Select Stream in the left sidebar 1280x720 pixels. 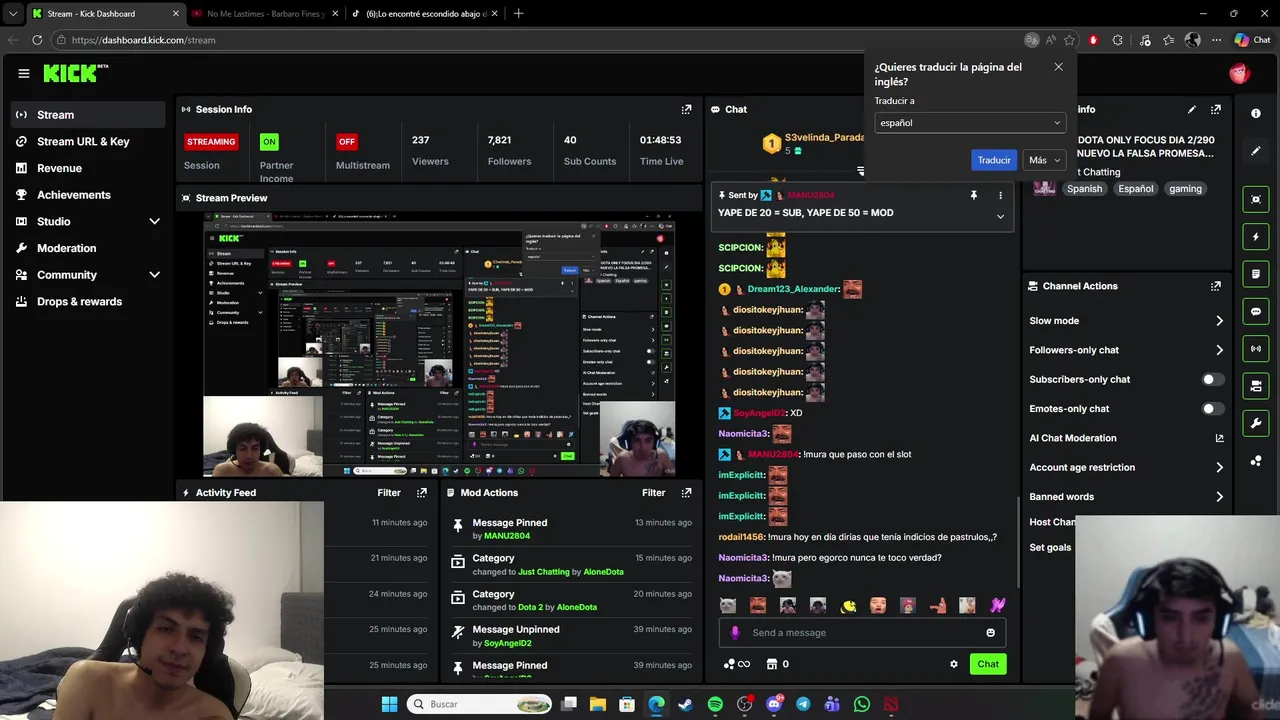tap(88, 115)
